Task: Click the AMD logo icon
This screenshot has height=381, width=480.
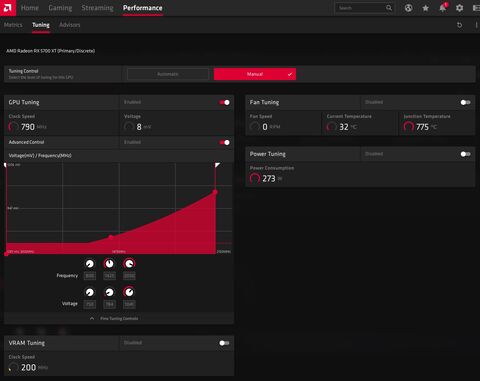Action: coord(8,8)
